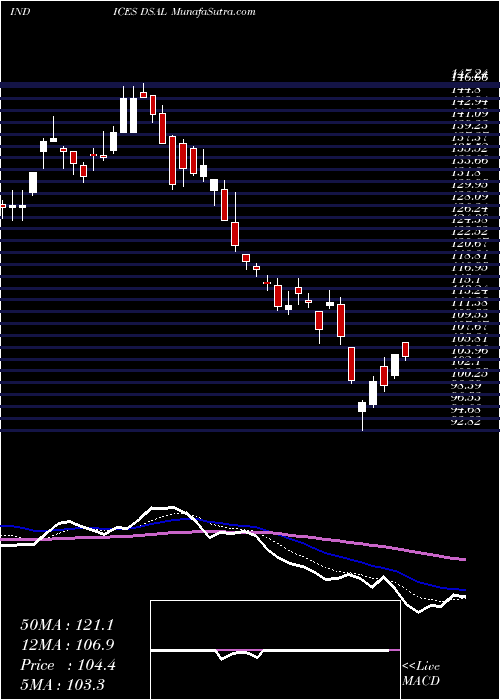Click the 116.95 price axis label
Screen dimensions: 500x700
469,267
